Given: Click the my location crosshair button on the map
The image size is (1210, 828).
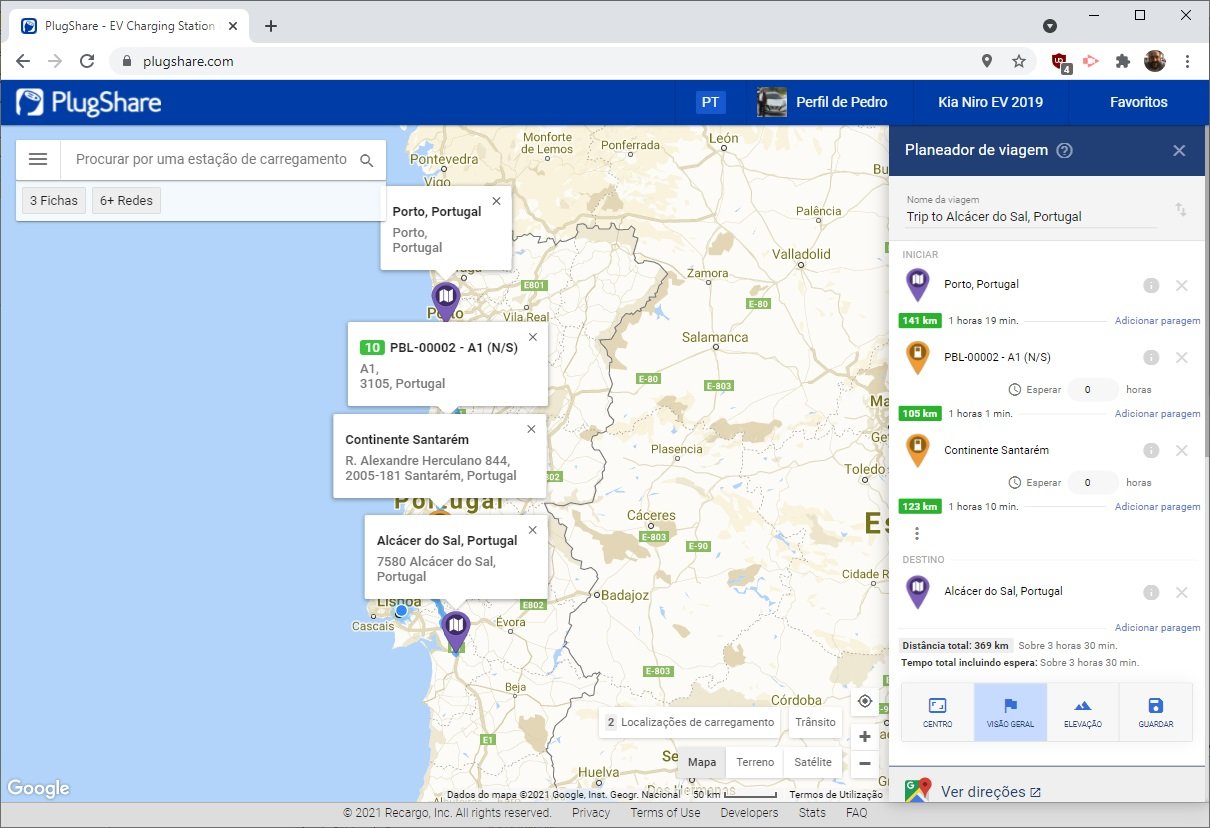Looking at the screenshot, I should (x=865, y=701).
